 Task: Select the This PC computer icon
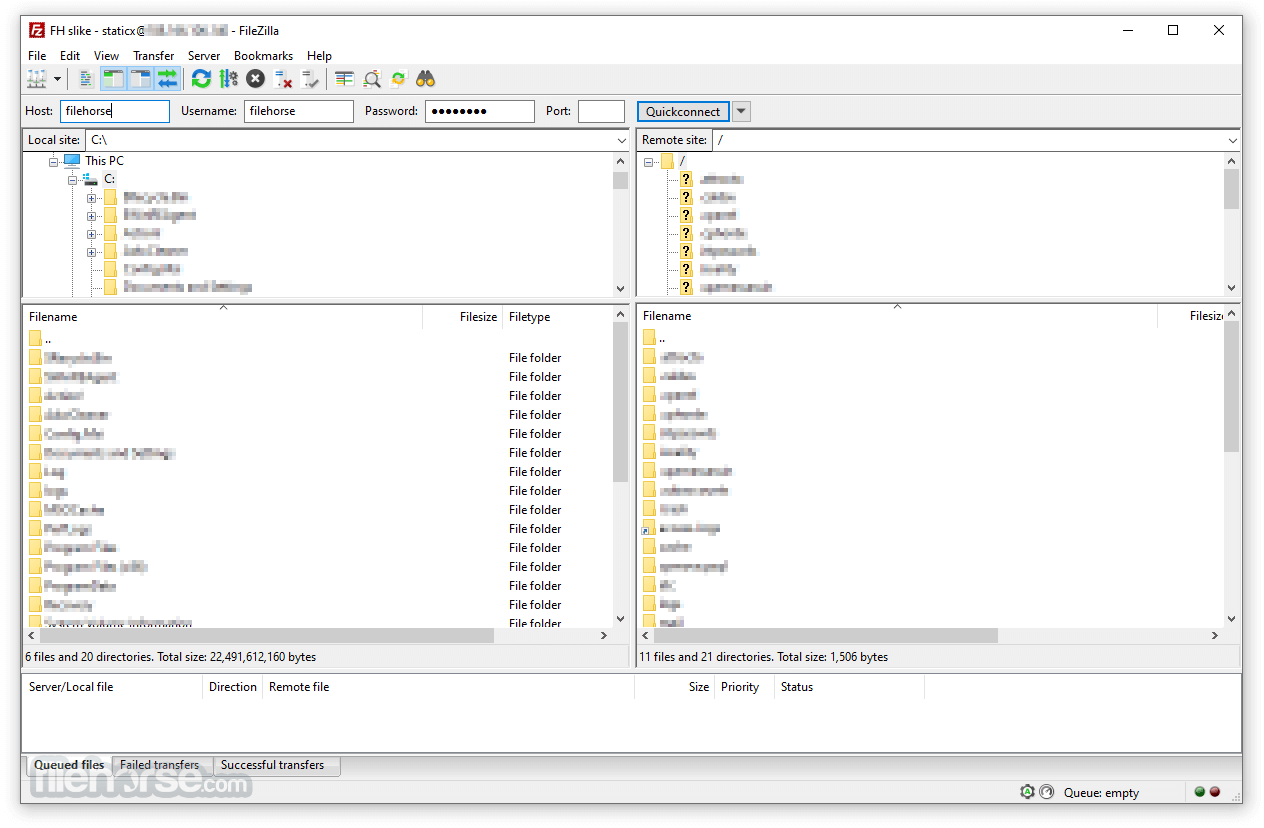click(72, 160)
